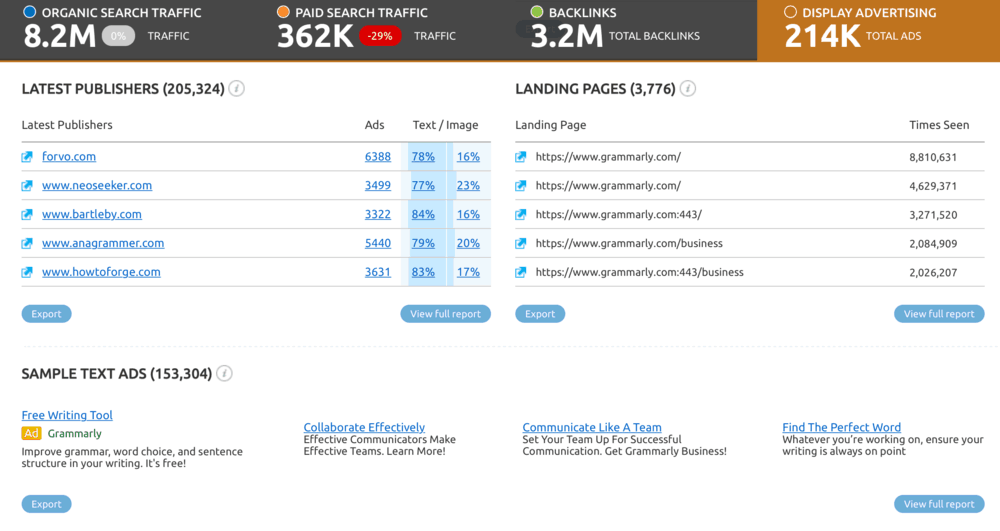Viewport: 1000px width, 531px height.
Task: Open forvo.com ads count 6388
Action: (378, 156)
